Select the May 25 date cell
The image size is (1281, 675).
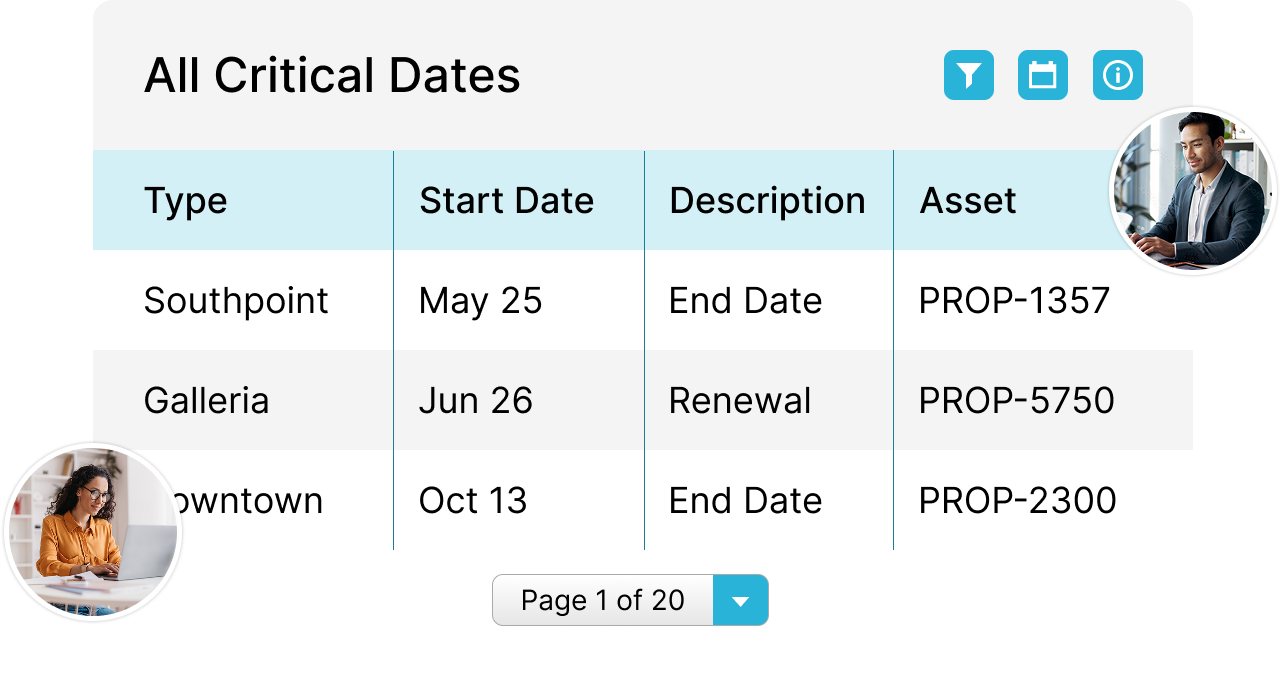click(481, 301)
